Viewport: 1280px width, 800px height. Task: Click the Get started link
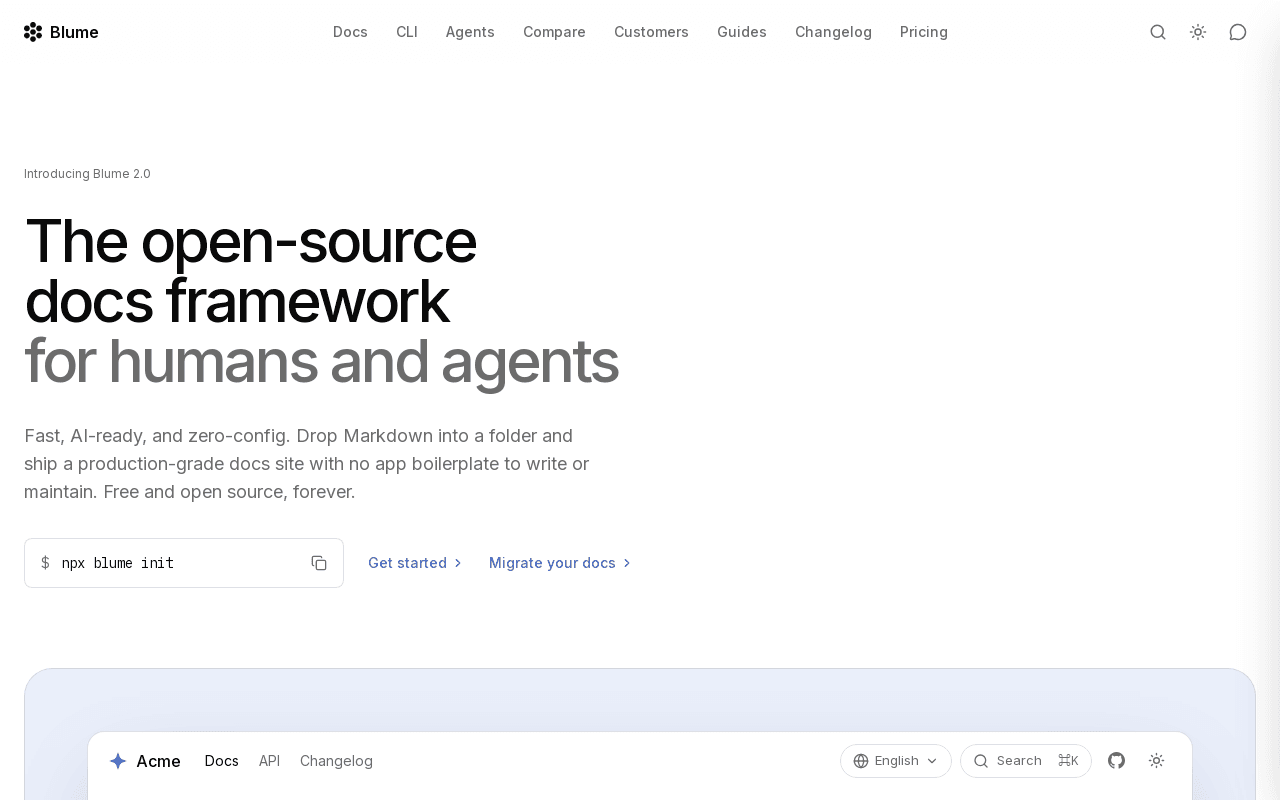point(415,563)
